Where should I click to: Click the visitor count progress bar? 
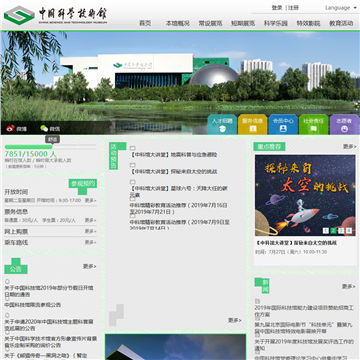[x=50, y=147]
